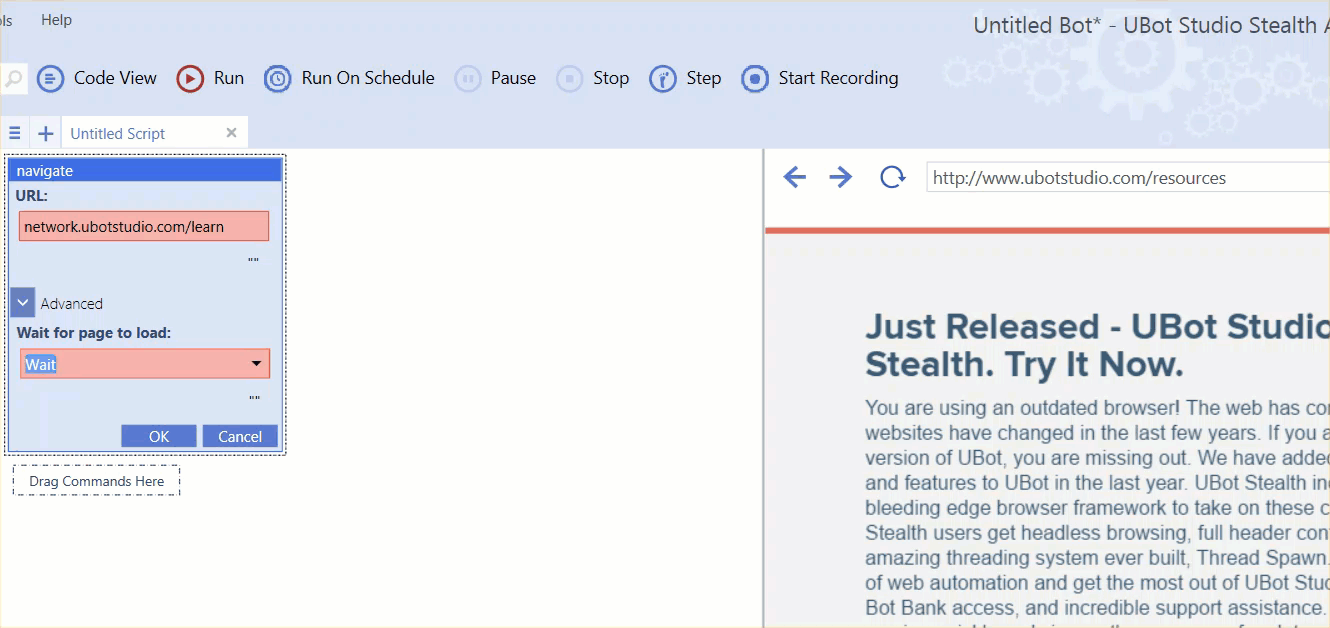The width and height of the screenshot is (1330, 628).
Task: Click the URL input field in navigate
Action: click(144, 226)
